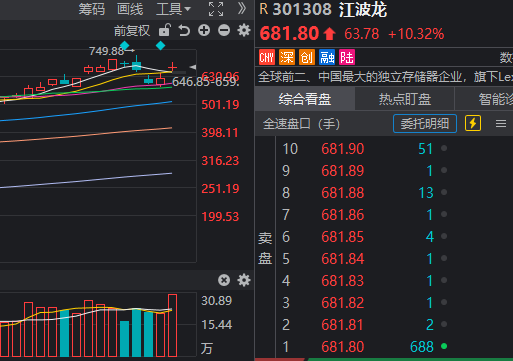Click the 陆 stock connect tag
This screenshot has width=513, height=361.
tap(347, 57)
